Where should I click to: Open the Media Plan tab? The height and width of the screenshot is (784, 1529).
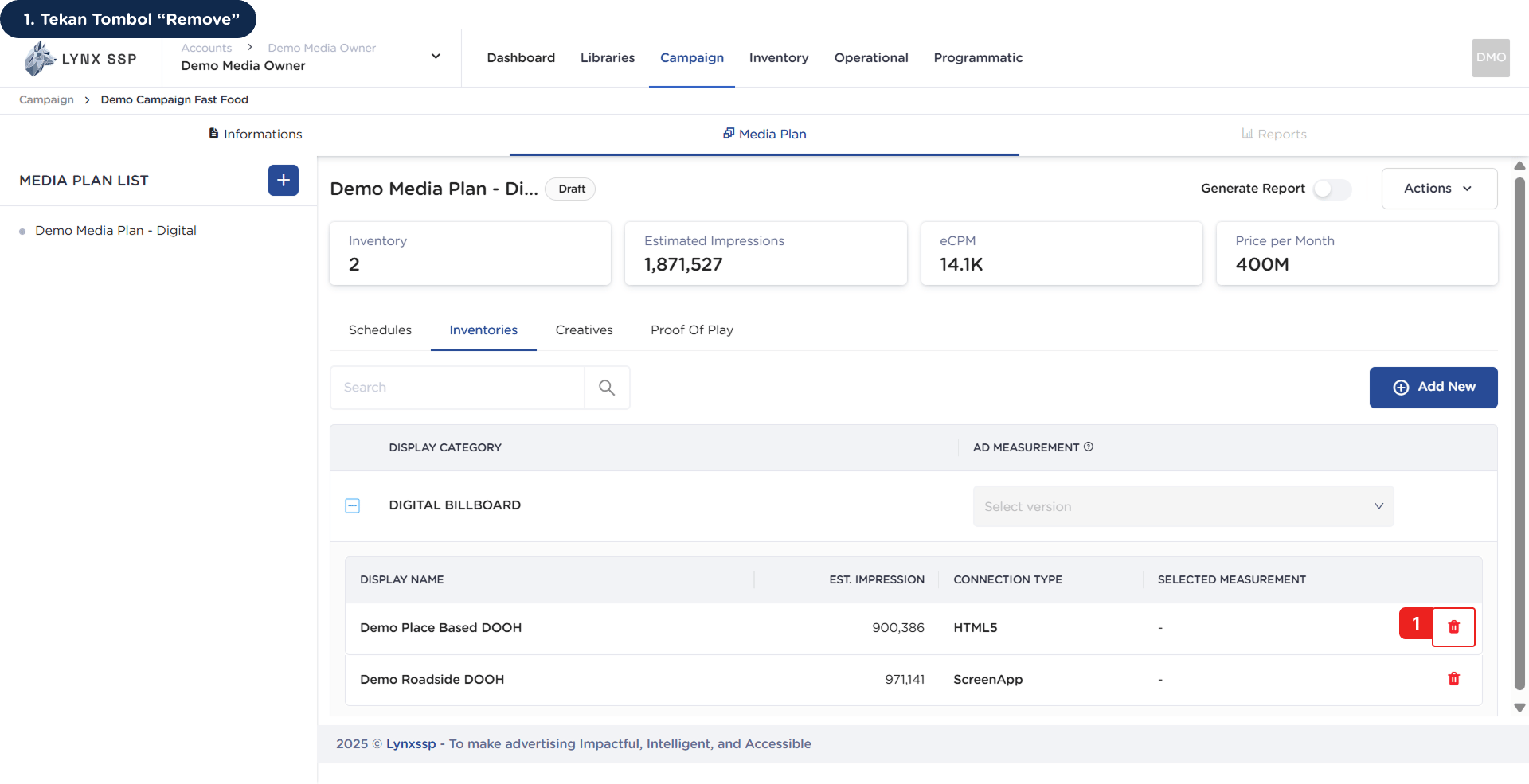(764, 135)
